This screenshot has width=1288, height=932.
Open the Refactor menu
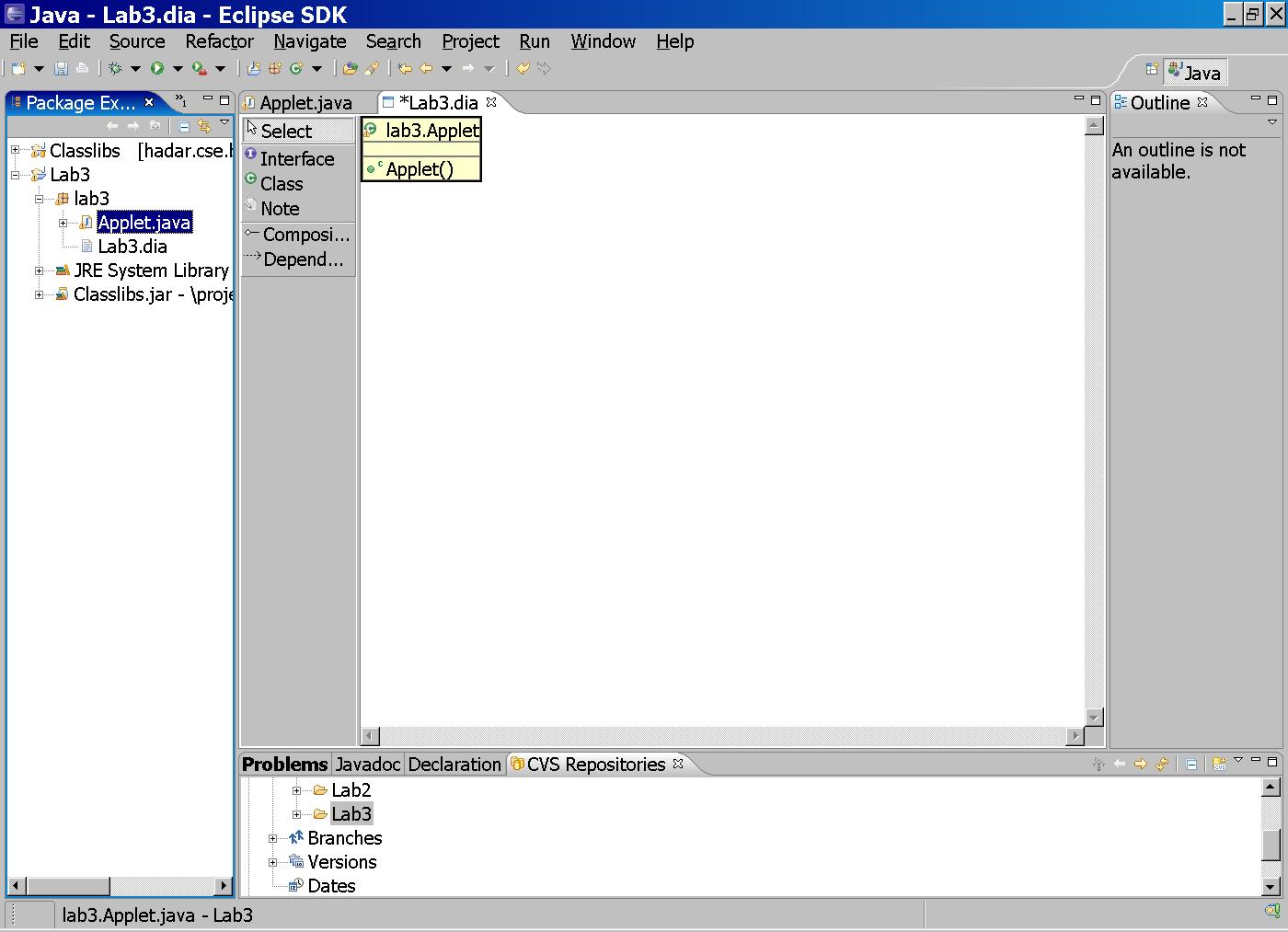(219, 41)
